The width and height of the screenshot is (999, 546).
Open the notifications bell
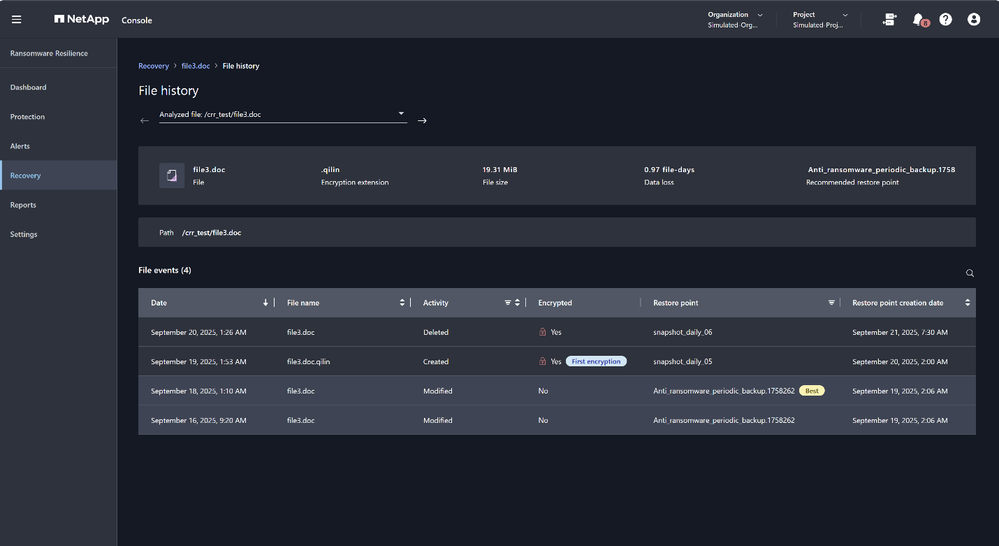[918, 19]
